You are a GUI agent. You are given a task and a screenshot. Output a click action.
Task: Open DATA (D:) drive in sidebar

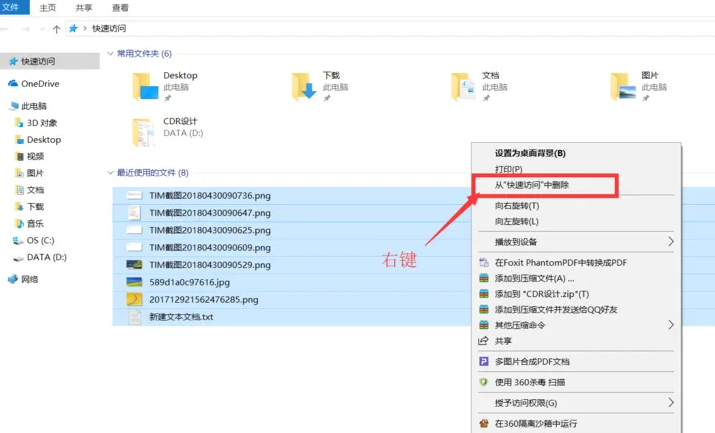pos(47,257)
